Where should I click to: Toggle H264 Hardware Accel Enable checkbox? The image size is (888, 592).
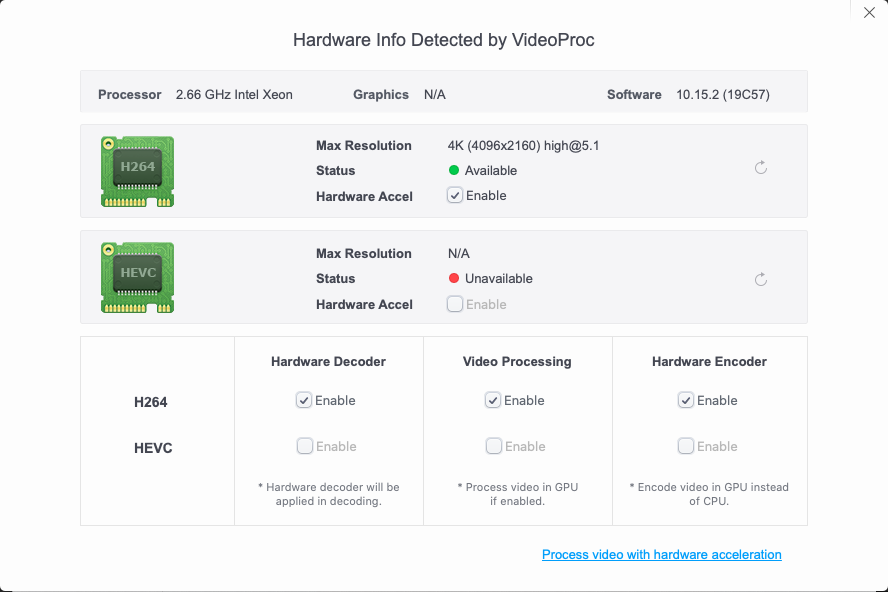(x=456, y=196)
